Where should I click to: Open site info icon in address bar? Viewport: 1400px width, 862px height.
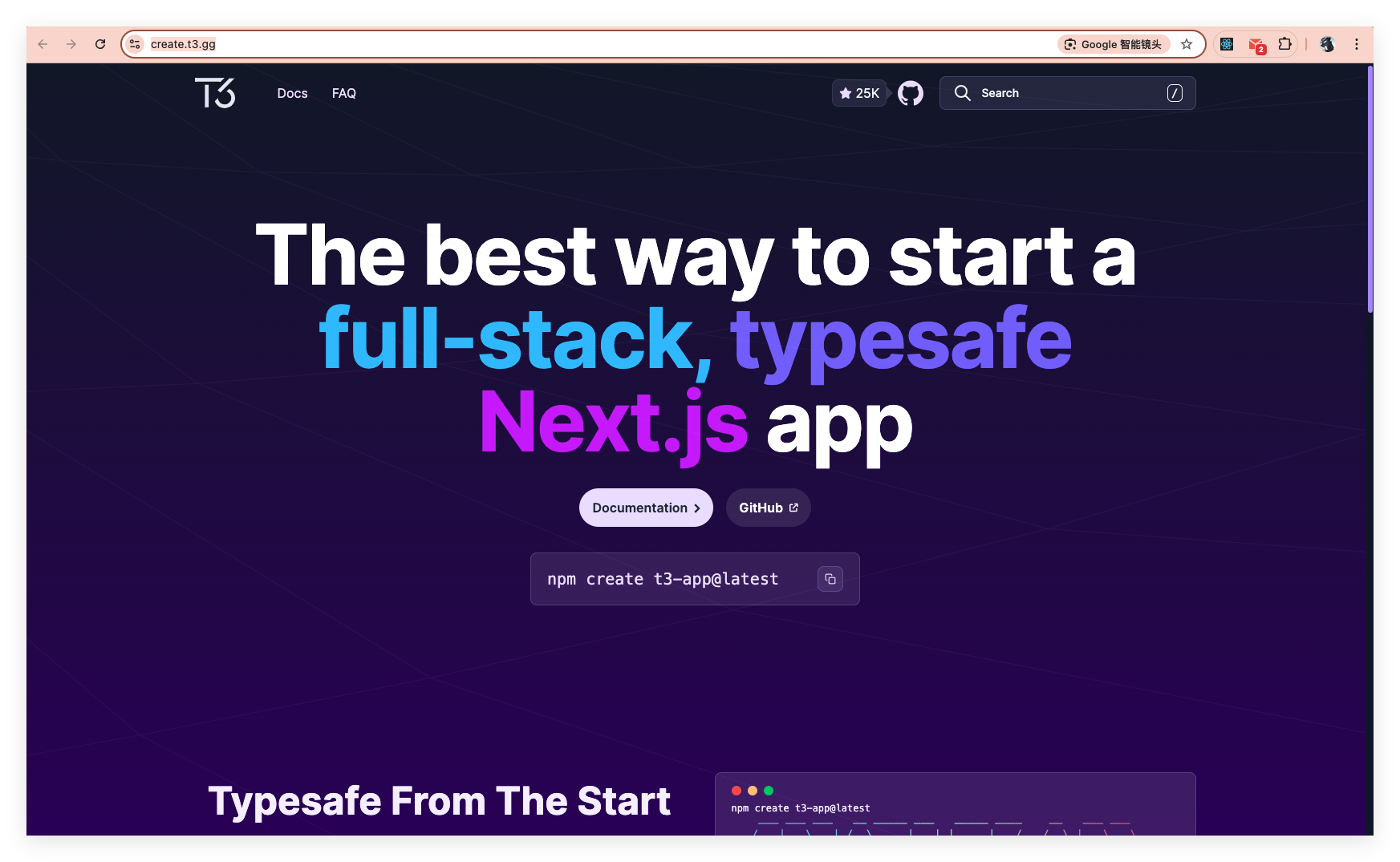(135, 44)
